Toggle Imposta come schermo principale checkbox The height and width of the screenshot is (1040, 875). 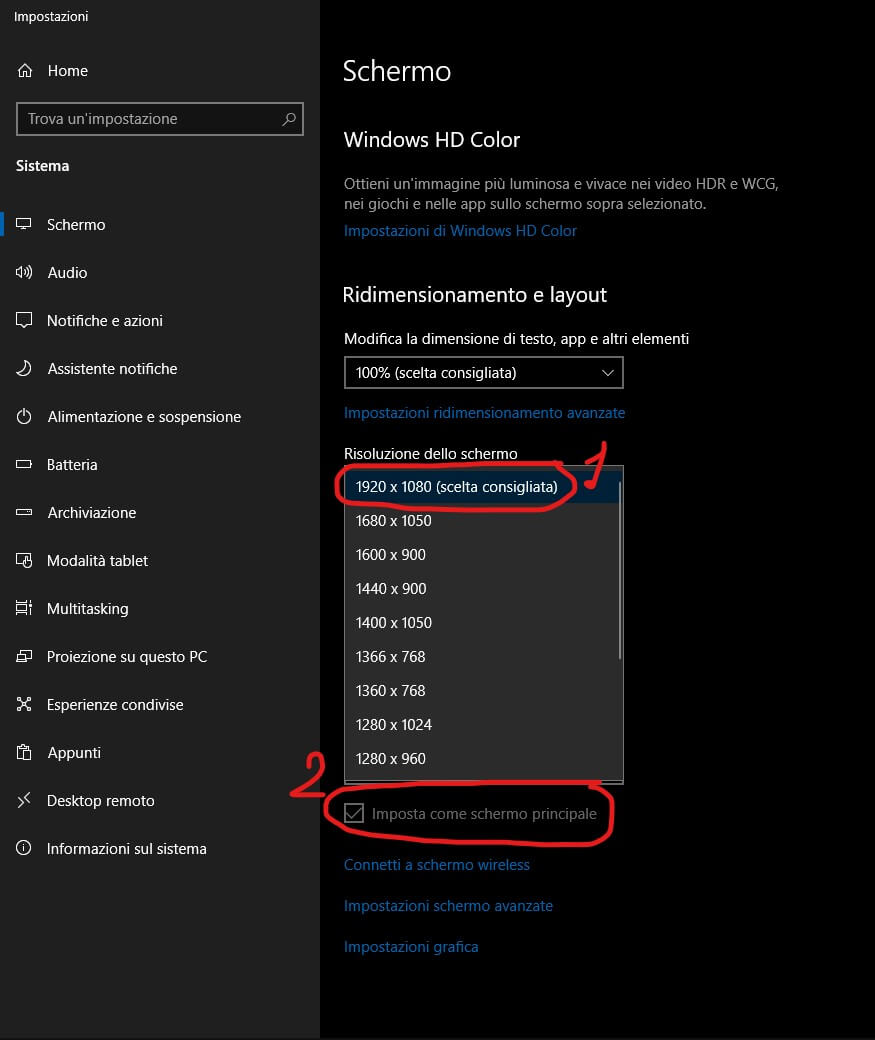[354, 814]
